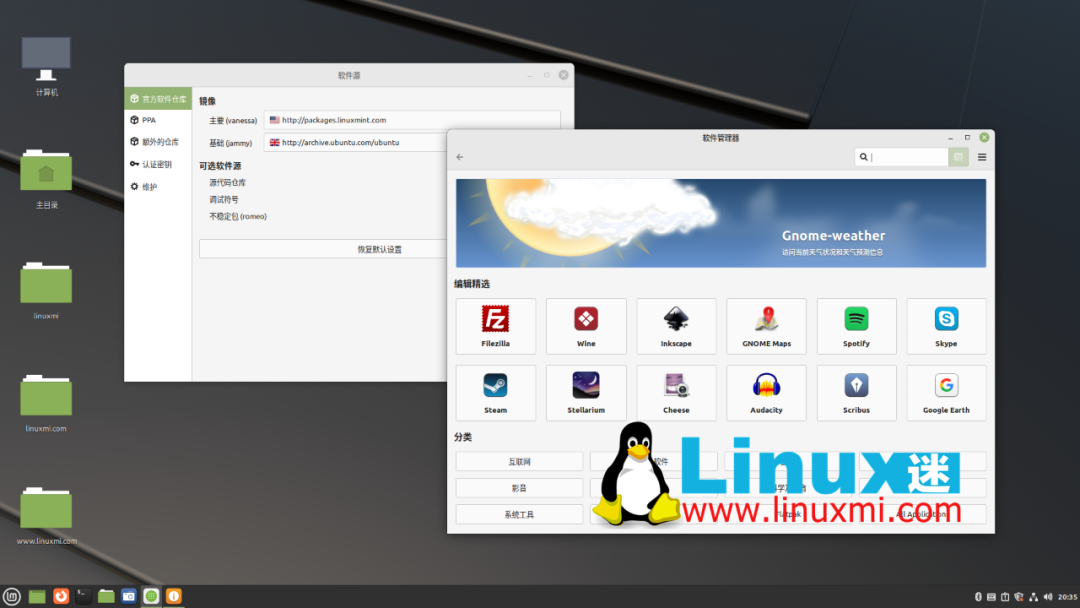Launch Firefox from the taskbar
The width and height of the screenshot is (1080, 608).
[61, 596]
